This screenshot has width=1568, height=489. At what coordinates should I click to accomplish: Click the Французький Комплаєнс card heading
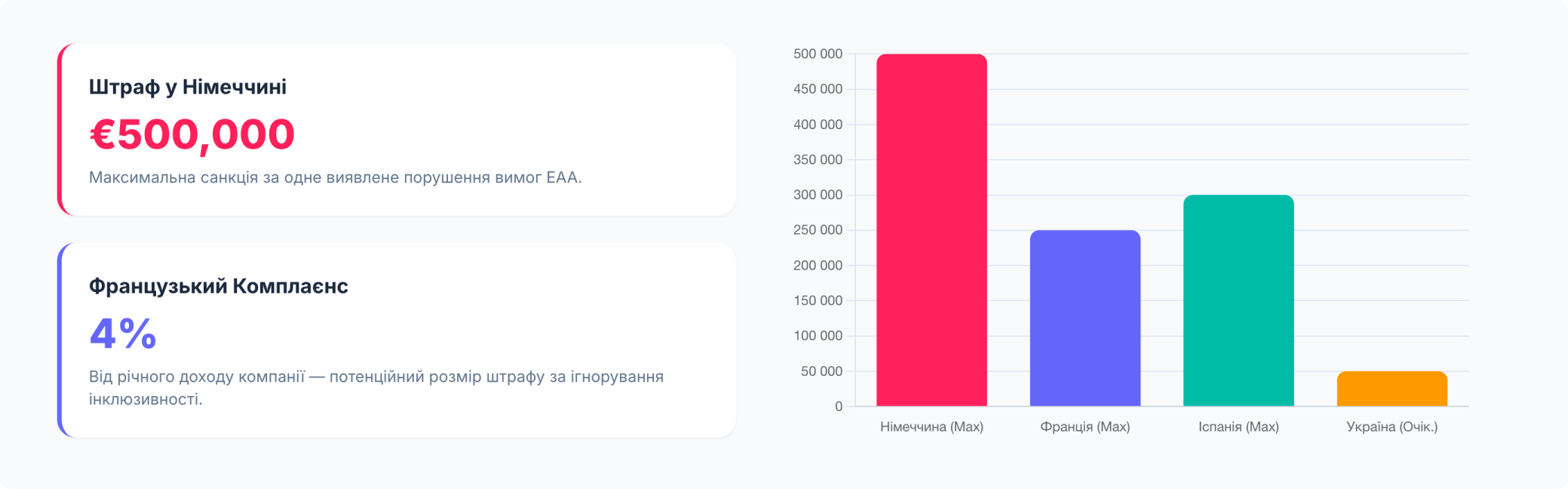pyautogui.click(x=219, y=286)
